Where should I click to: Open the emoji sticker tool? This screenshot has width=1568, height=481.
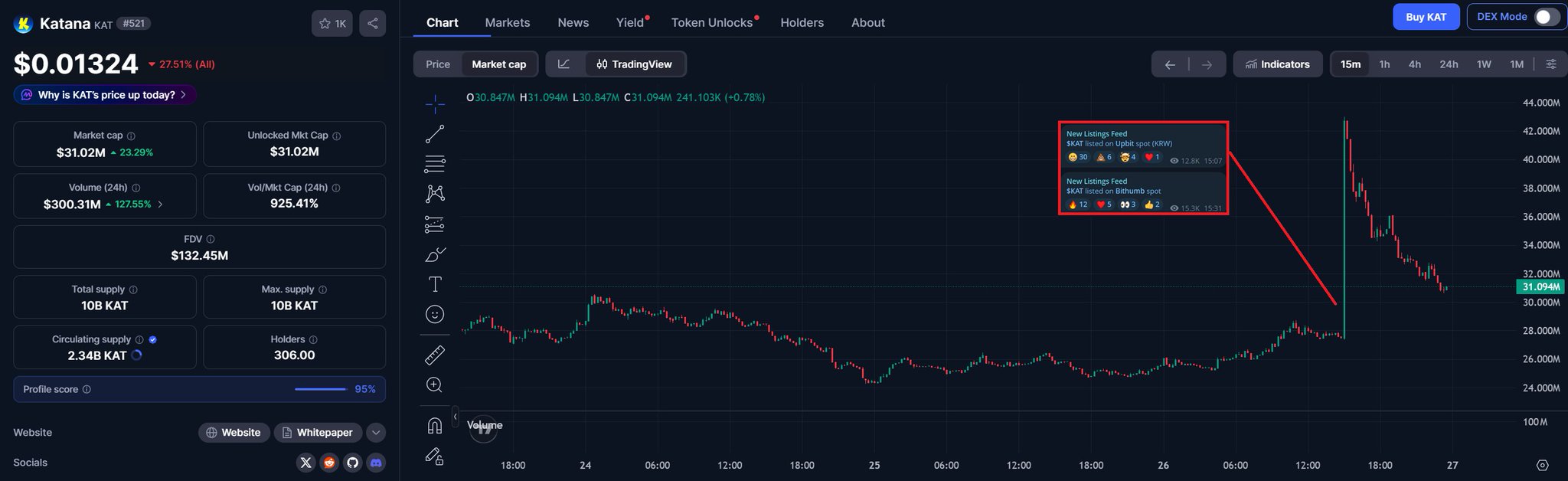(435, 314)
